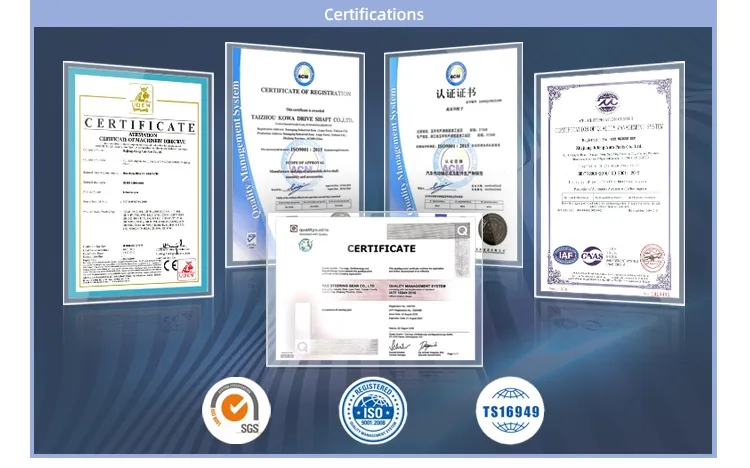Click the CERTIFICATE heading on center document
Image resolution: width=750 pixels, height=468 pixels.
pos(380,248)
